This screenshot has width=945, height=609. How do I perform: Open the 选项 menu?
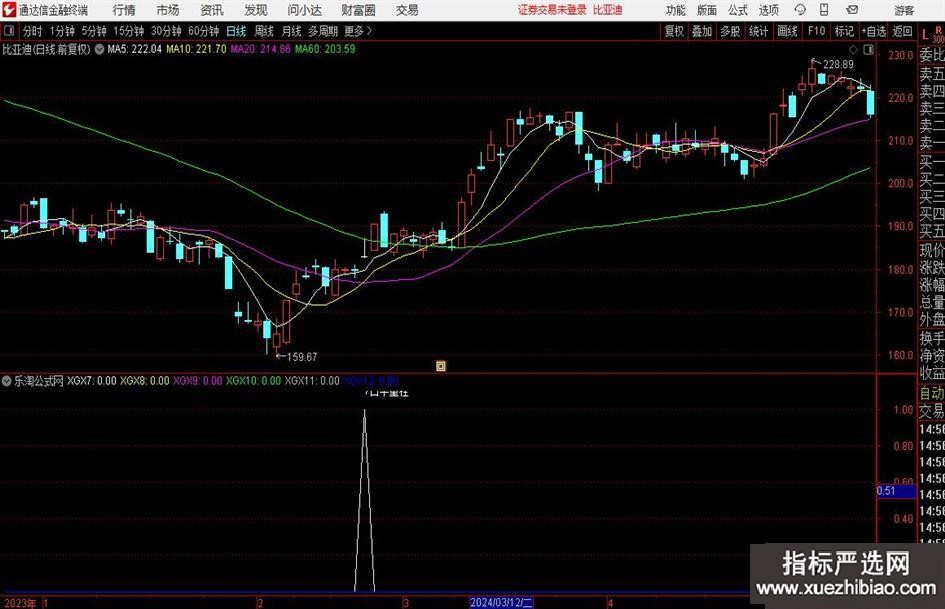coord(768,10)
